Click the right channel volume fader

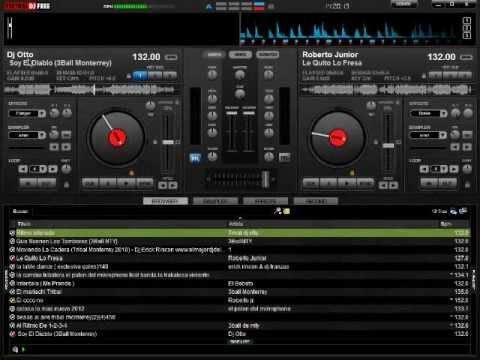(249, 113)
